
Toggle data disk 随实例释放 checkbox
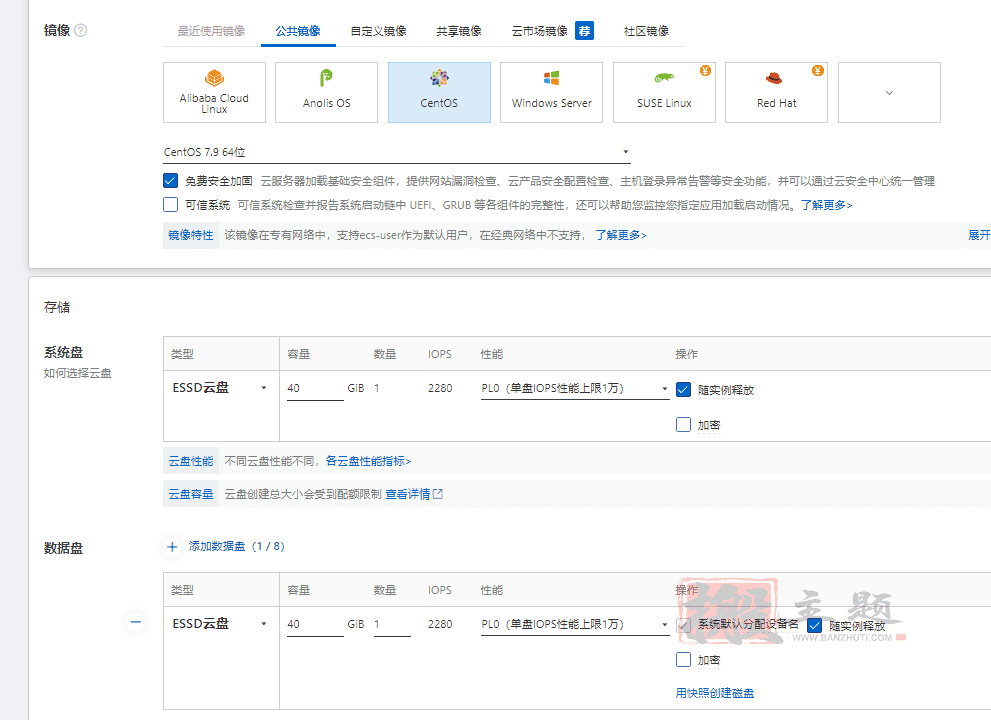(815, 626)
